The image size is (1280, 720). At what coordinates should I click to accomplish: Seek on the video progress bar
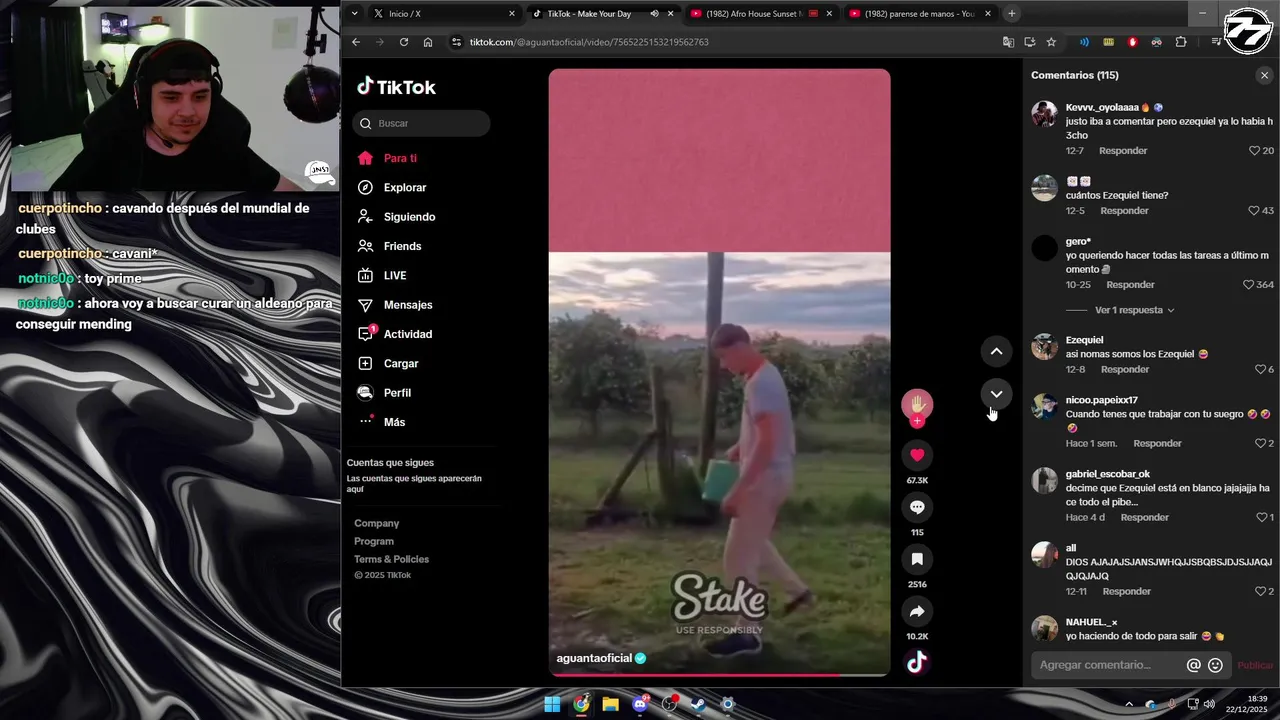point(719,675)
